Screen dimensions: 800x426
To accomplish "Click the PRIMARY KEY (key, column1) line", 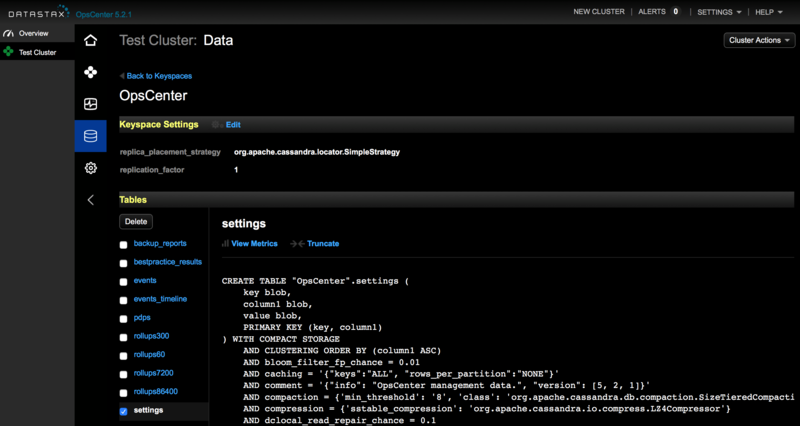I will [313, 327].
